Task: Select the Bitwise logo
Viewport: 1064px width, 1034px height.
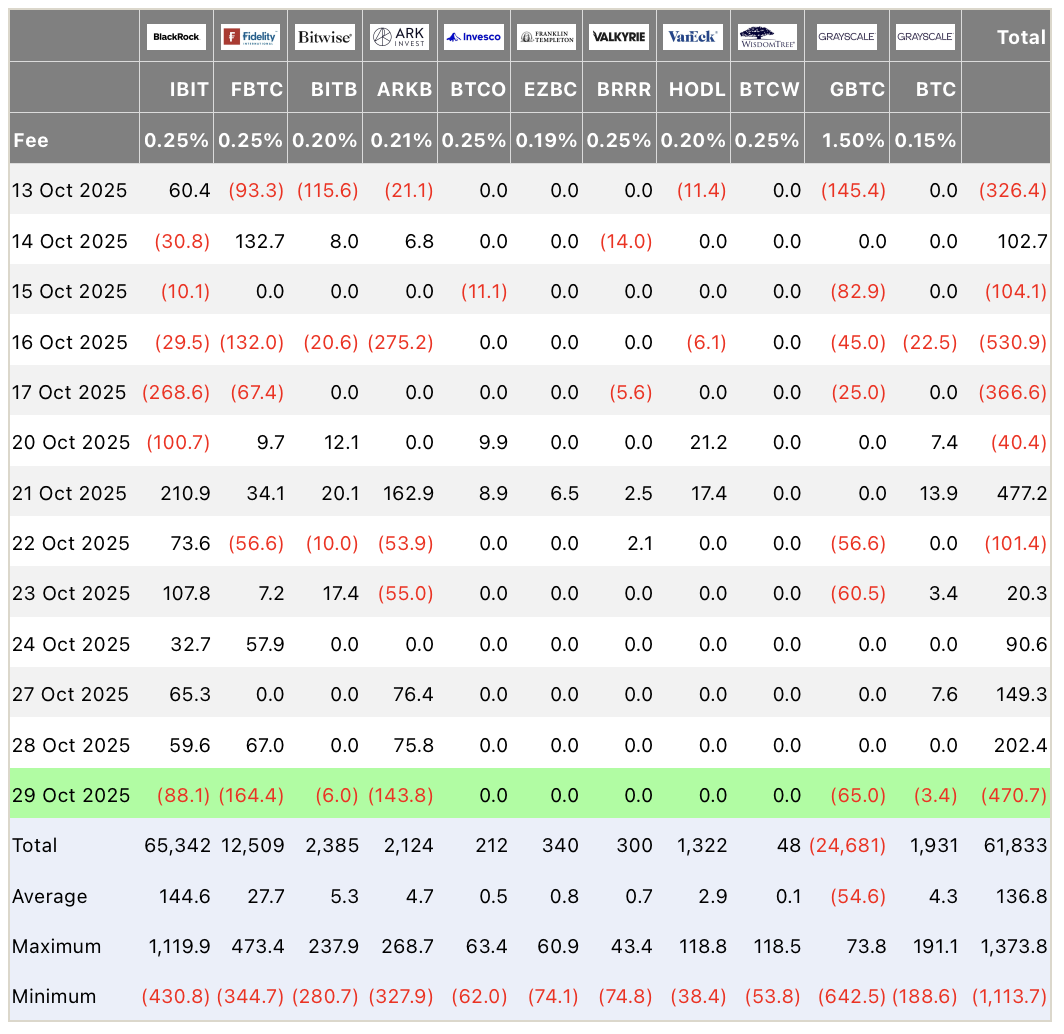Action: [324, 37]
